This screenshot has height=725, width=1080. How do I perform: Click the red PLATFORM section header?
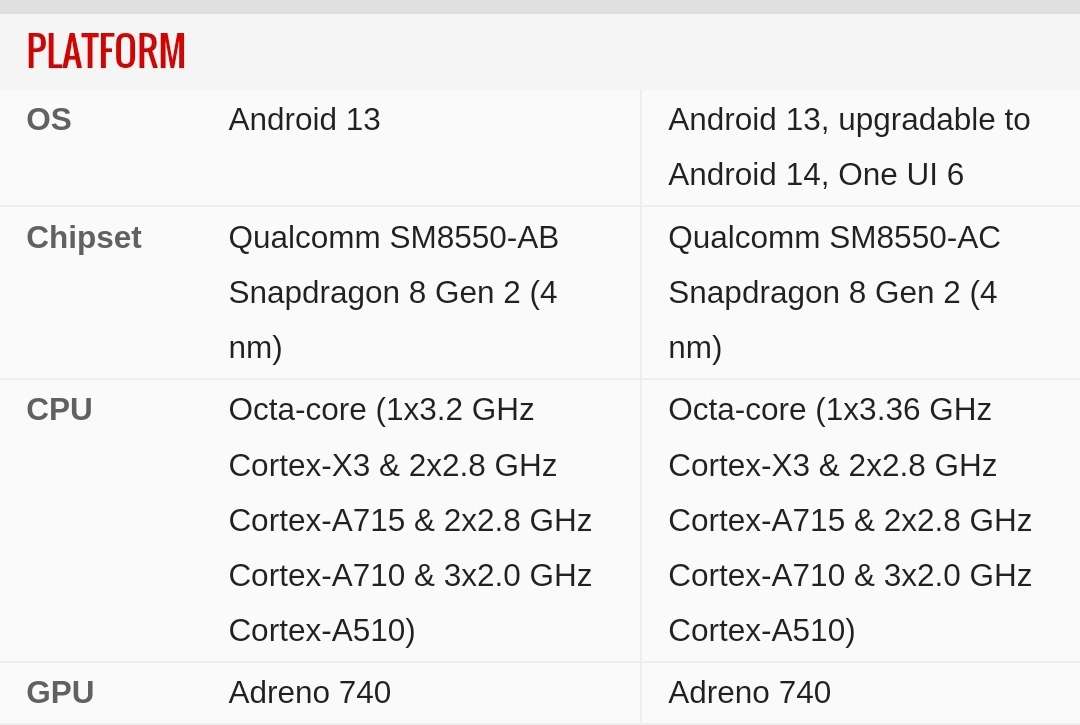pos(106,52)
